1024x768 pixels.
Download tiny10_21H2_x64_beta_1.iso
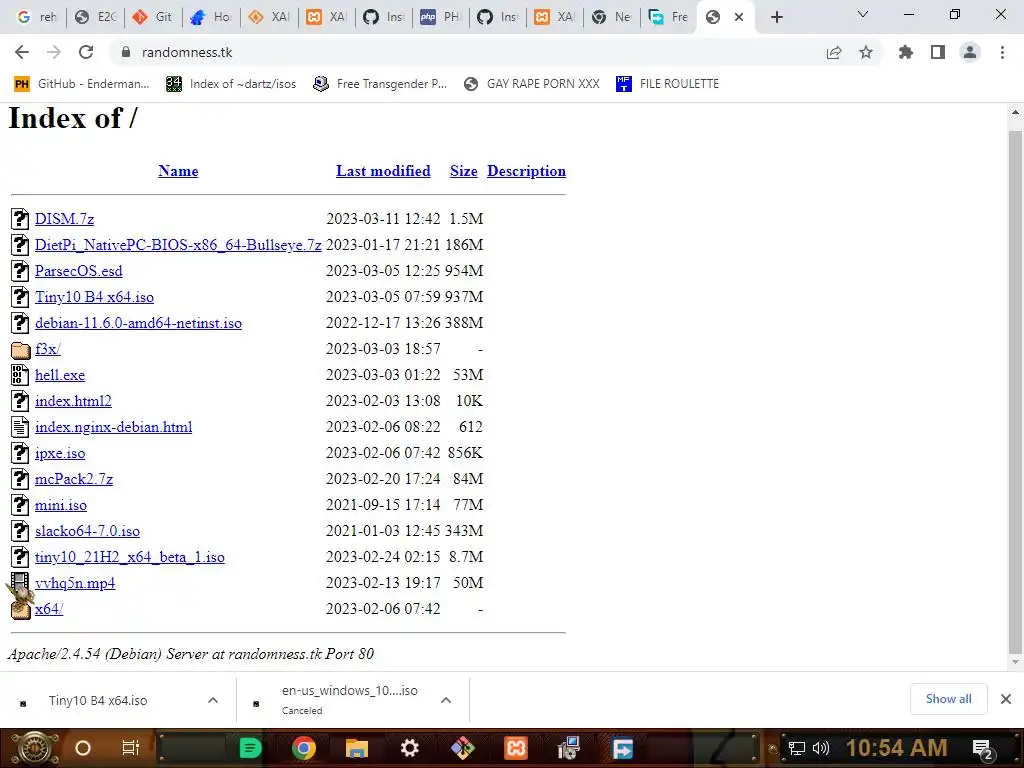[130, 557]
